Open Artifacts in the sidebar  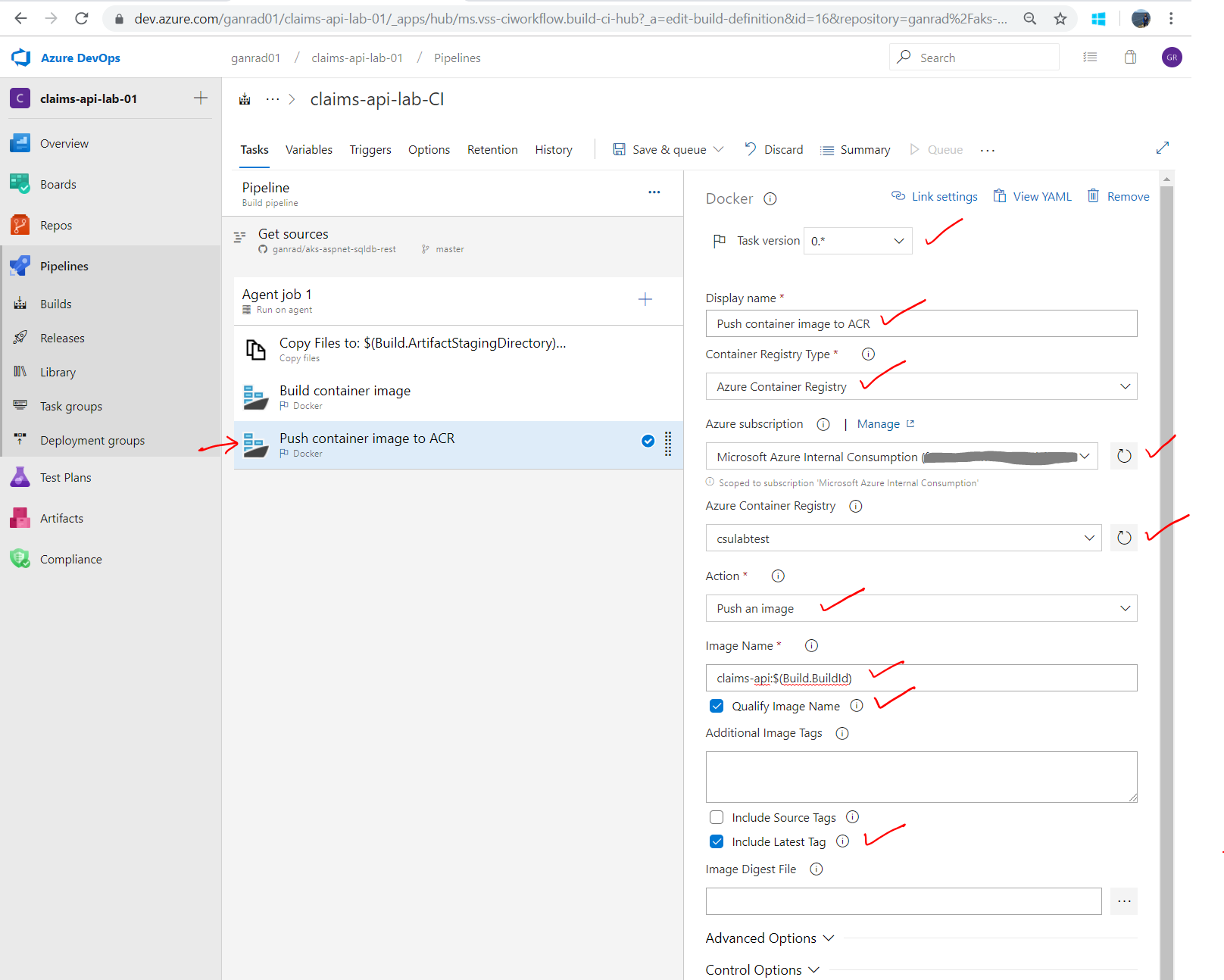pyautogui.click(x=61, y=518)
